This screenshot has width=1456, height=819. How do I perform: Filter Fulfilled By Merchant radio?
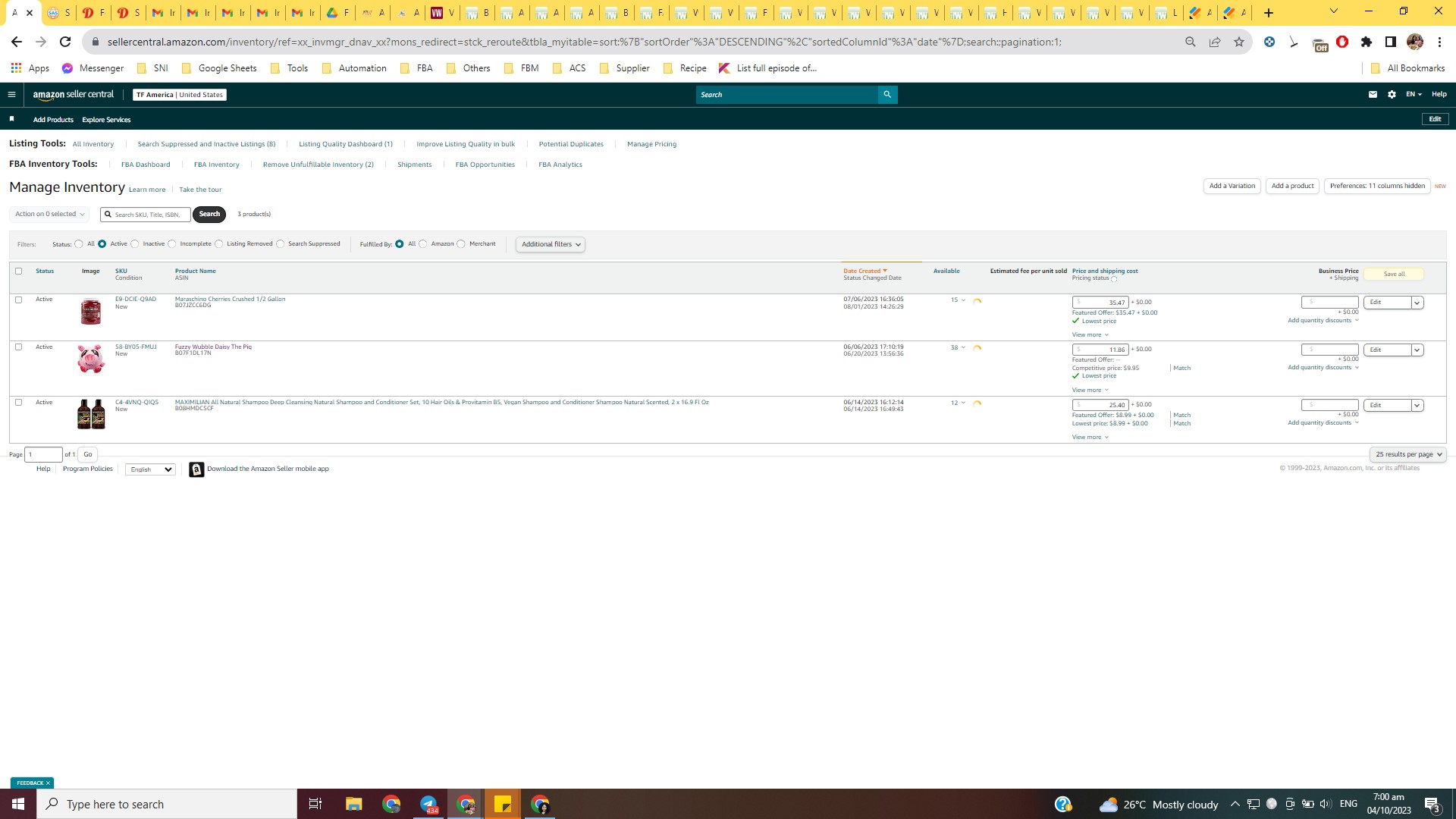461,244
